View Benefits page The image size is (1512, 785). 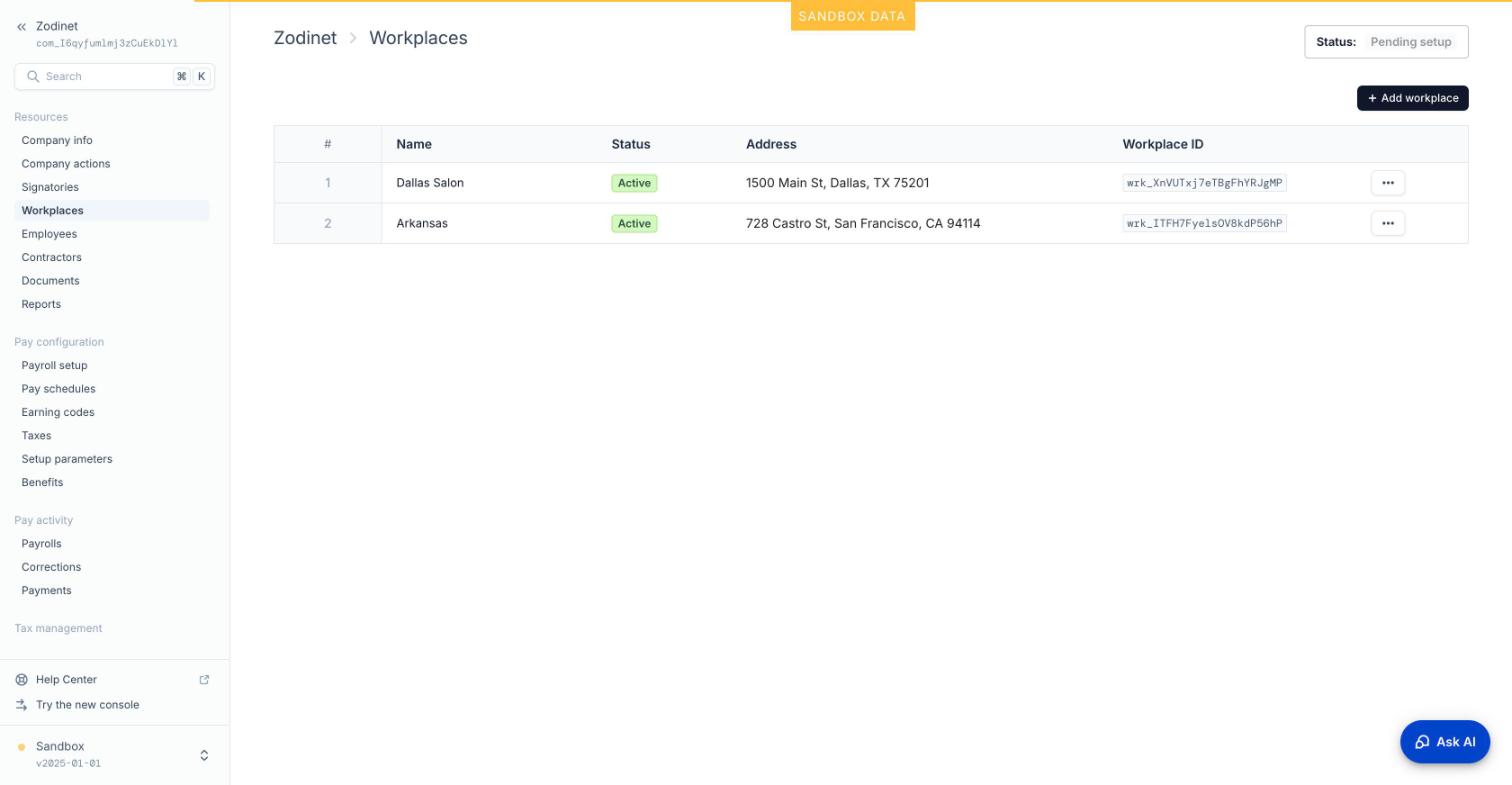(42, 482)
